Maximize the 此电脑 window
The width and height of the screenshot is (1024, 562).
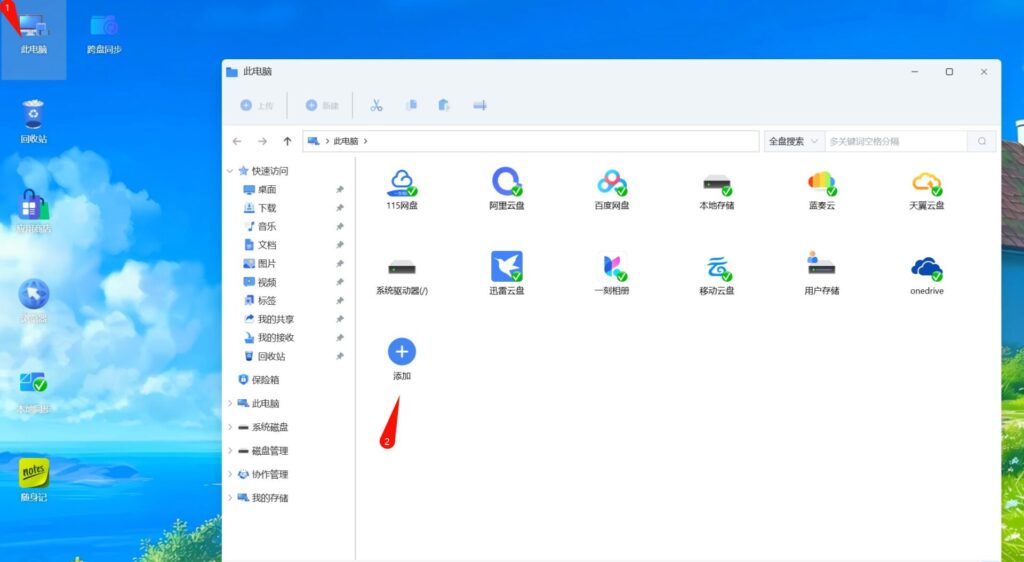[949, 72]
